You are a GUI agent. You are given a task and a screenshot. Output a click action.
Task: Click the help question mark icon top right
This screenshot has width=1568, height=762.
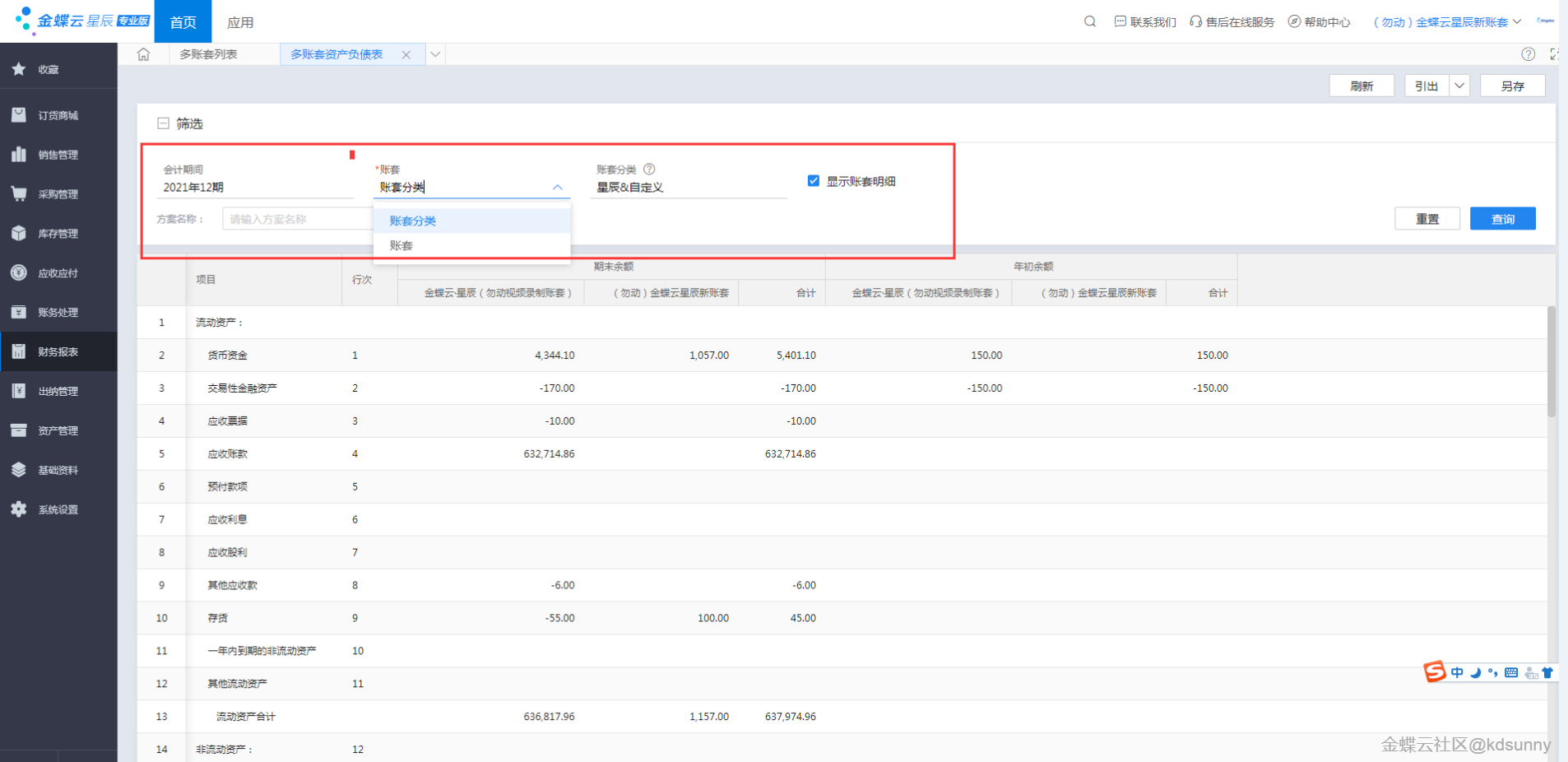pos(1528,54)
